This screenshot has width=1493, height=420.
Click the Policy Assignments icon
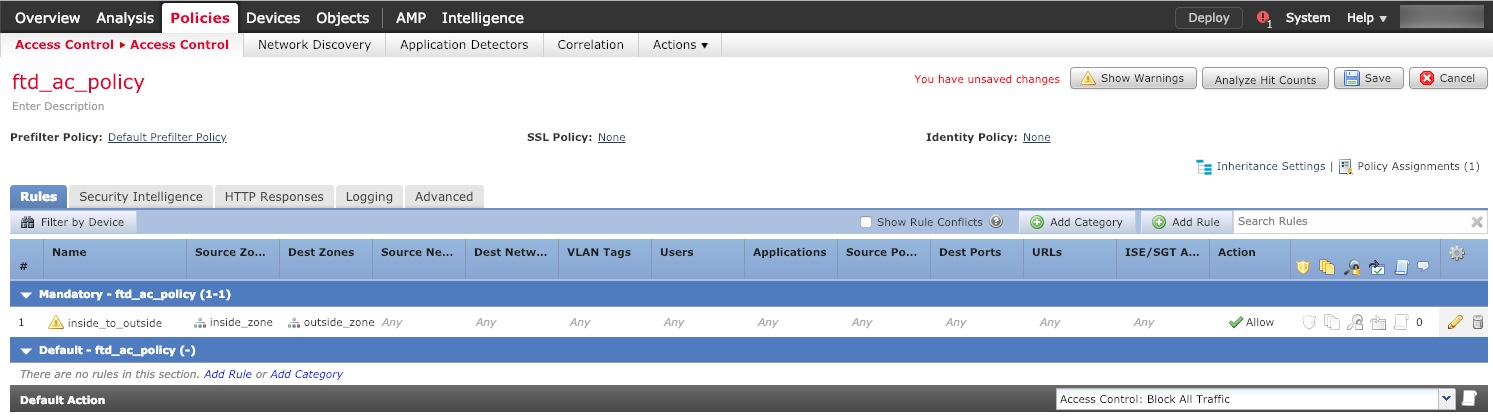point(1346,166)
